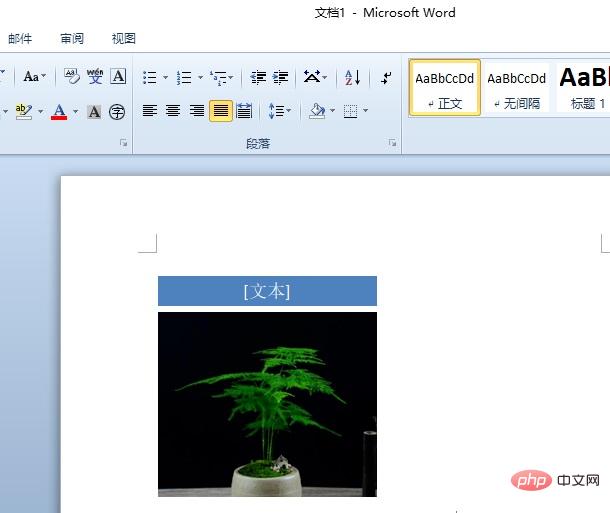Toggle justify alignment button

[221, 111]
